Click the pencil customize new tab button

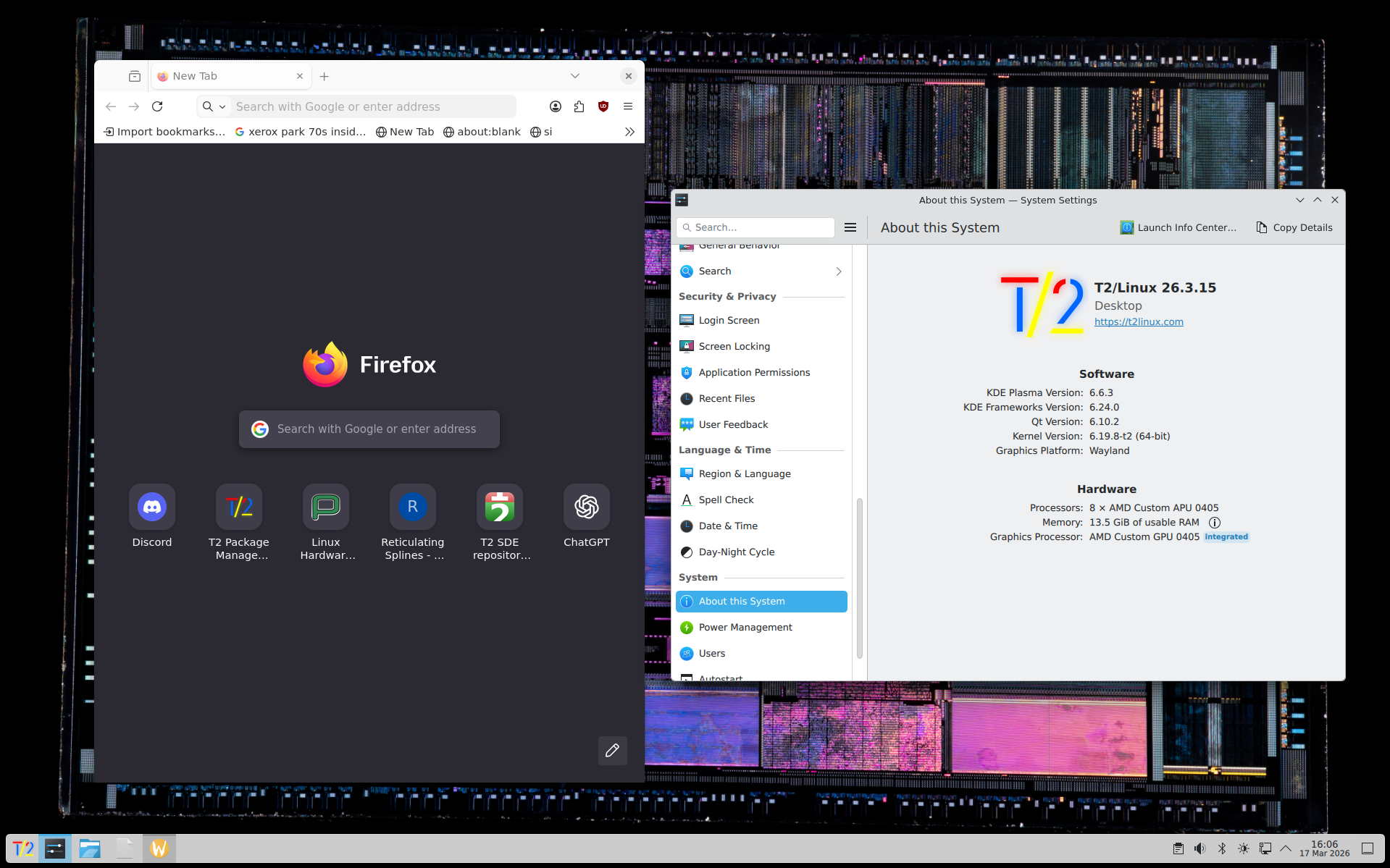click(x=613, y=751)
